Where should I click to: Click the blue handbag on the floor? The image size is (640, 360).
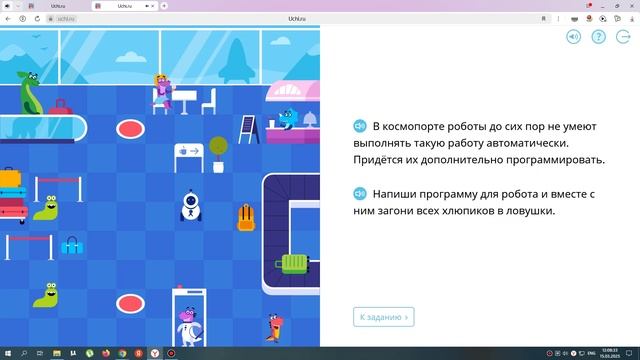click(x=72, y=246)
